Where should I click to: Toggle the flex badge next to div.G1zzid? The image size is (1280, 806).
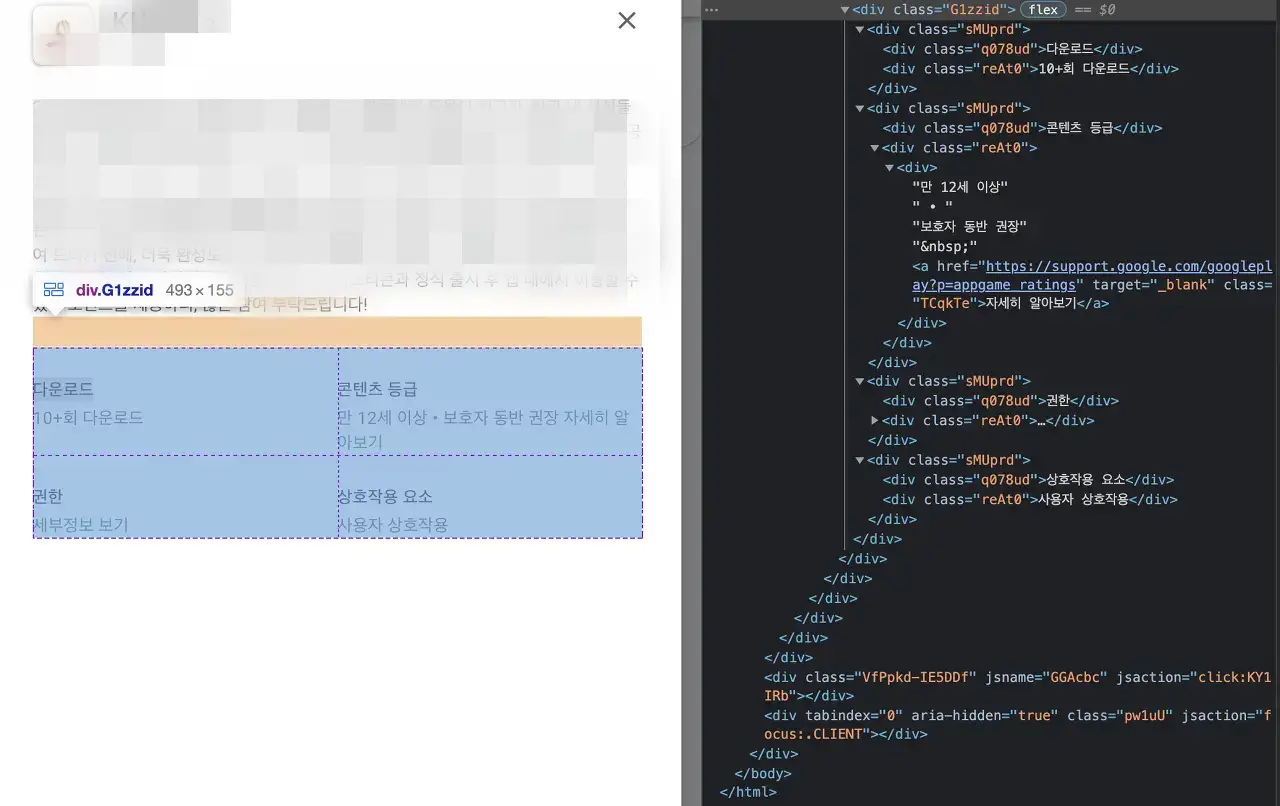[1043, 9]
